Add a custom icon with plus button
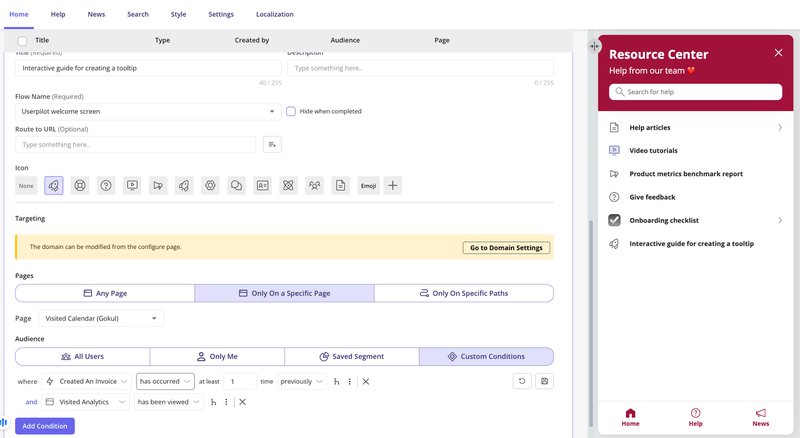This screenshot has width=800, height=438. pyautogui.click(x=392, y=185)
